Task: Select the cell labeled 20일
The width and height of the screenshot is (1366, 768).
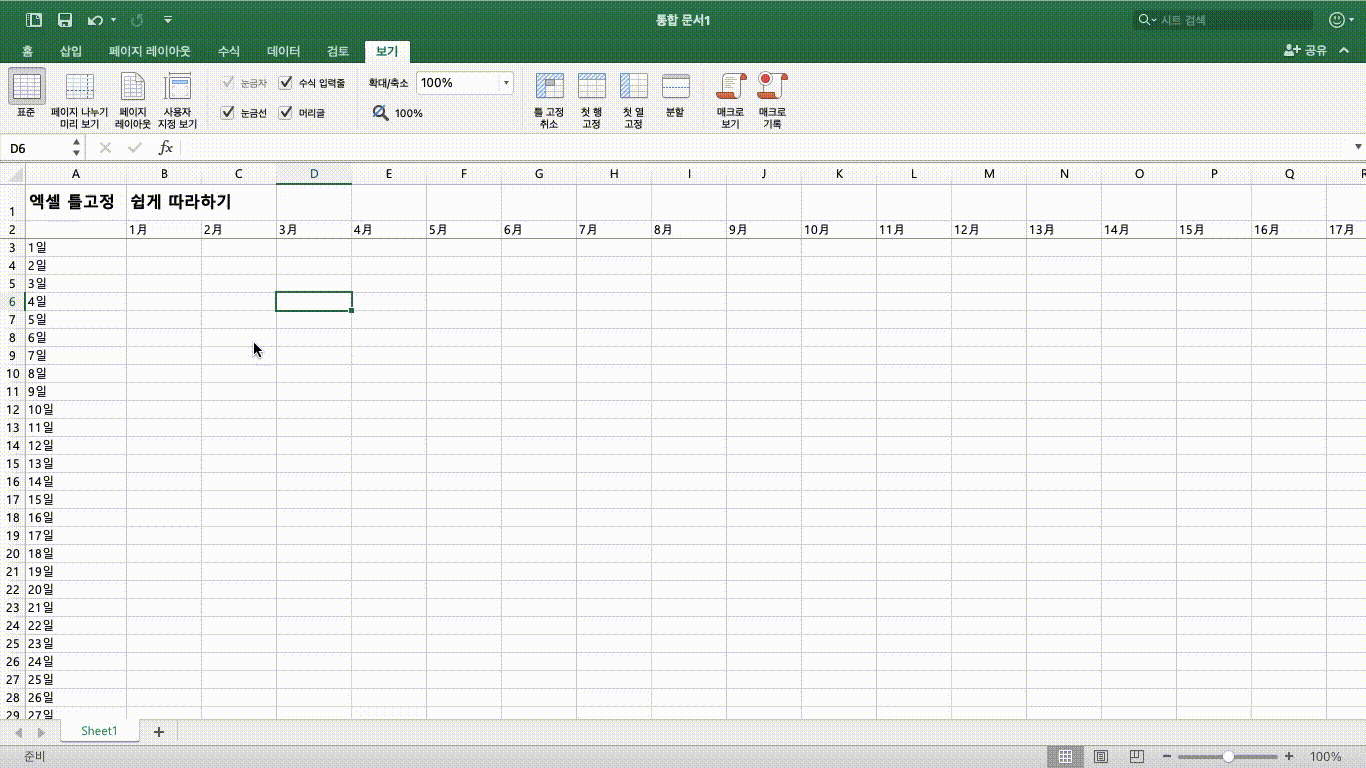Action: [x=76, y=589]
